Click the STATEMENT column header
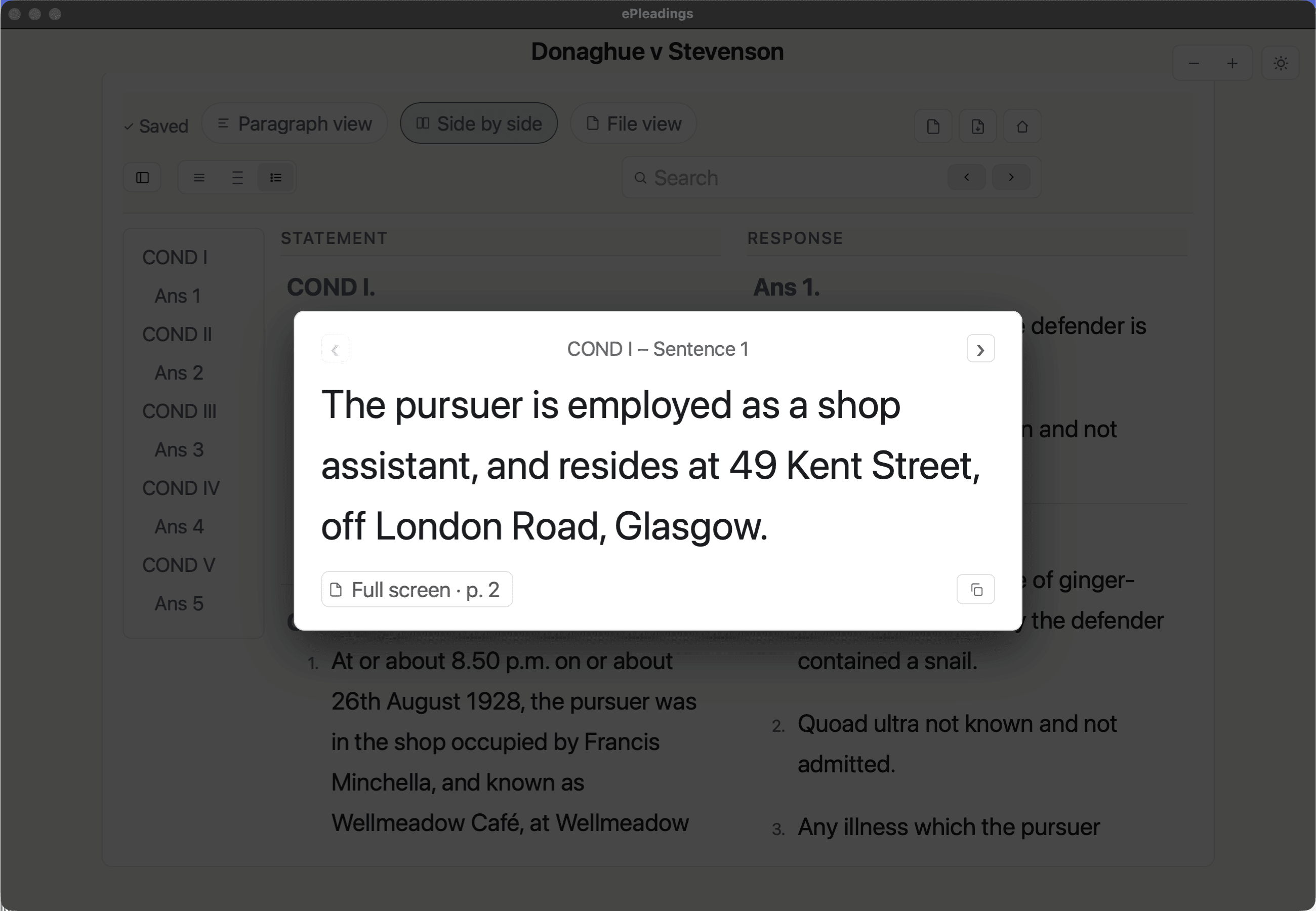 pos(334,238)
